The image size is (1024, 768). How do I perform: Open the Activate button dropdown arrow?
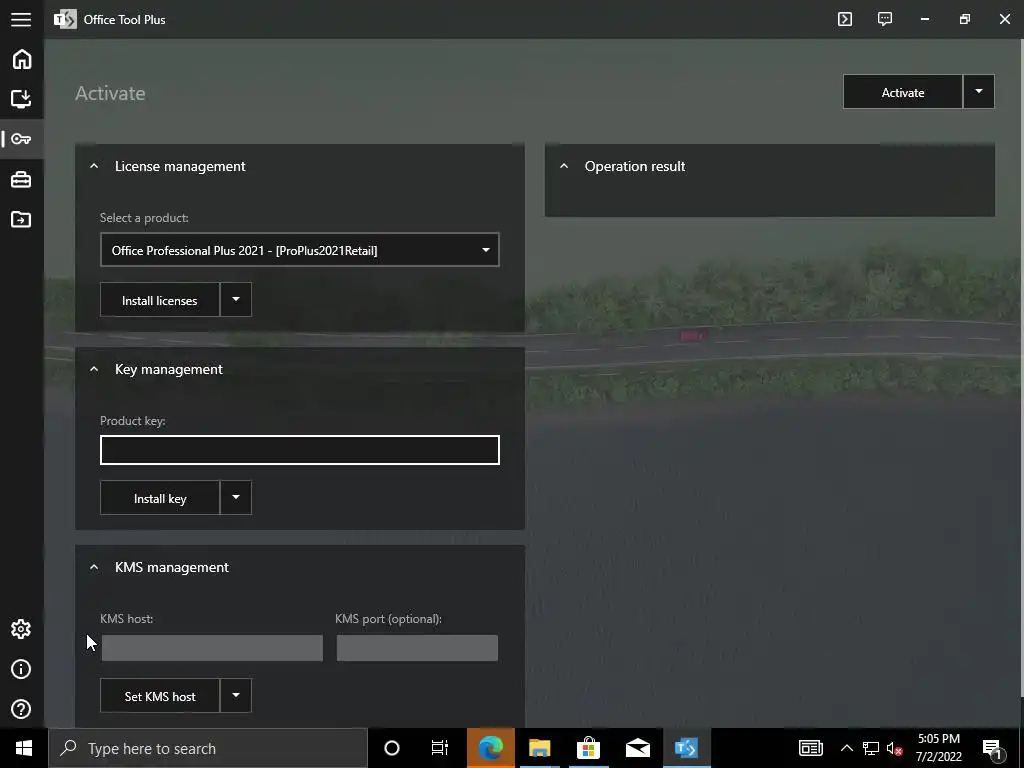[x=978, y=92]
